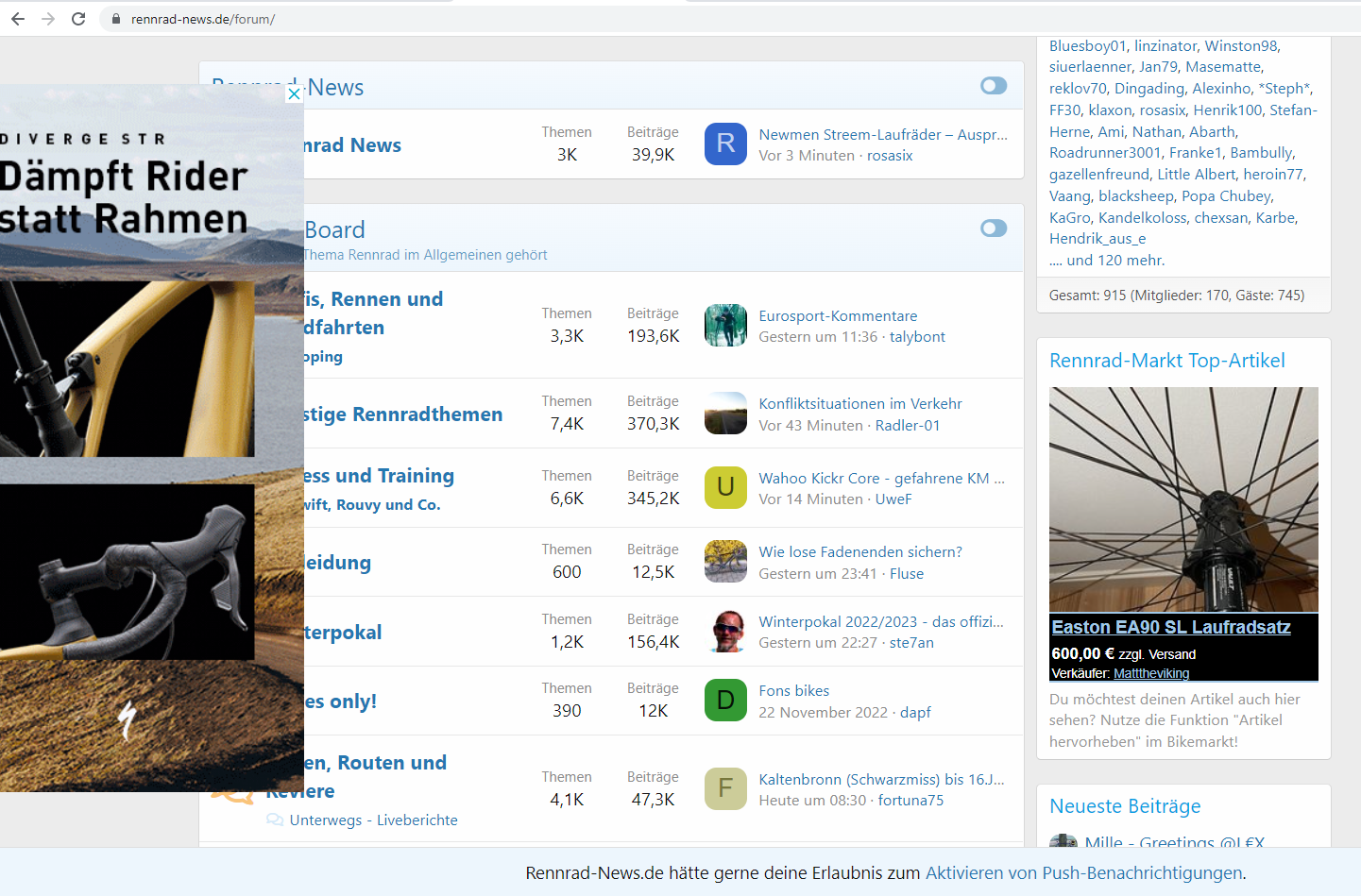Open the Liveberichte subforum link
This screenshot has height=896, width=1361.
tap(417, 820)
